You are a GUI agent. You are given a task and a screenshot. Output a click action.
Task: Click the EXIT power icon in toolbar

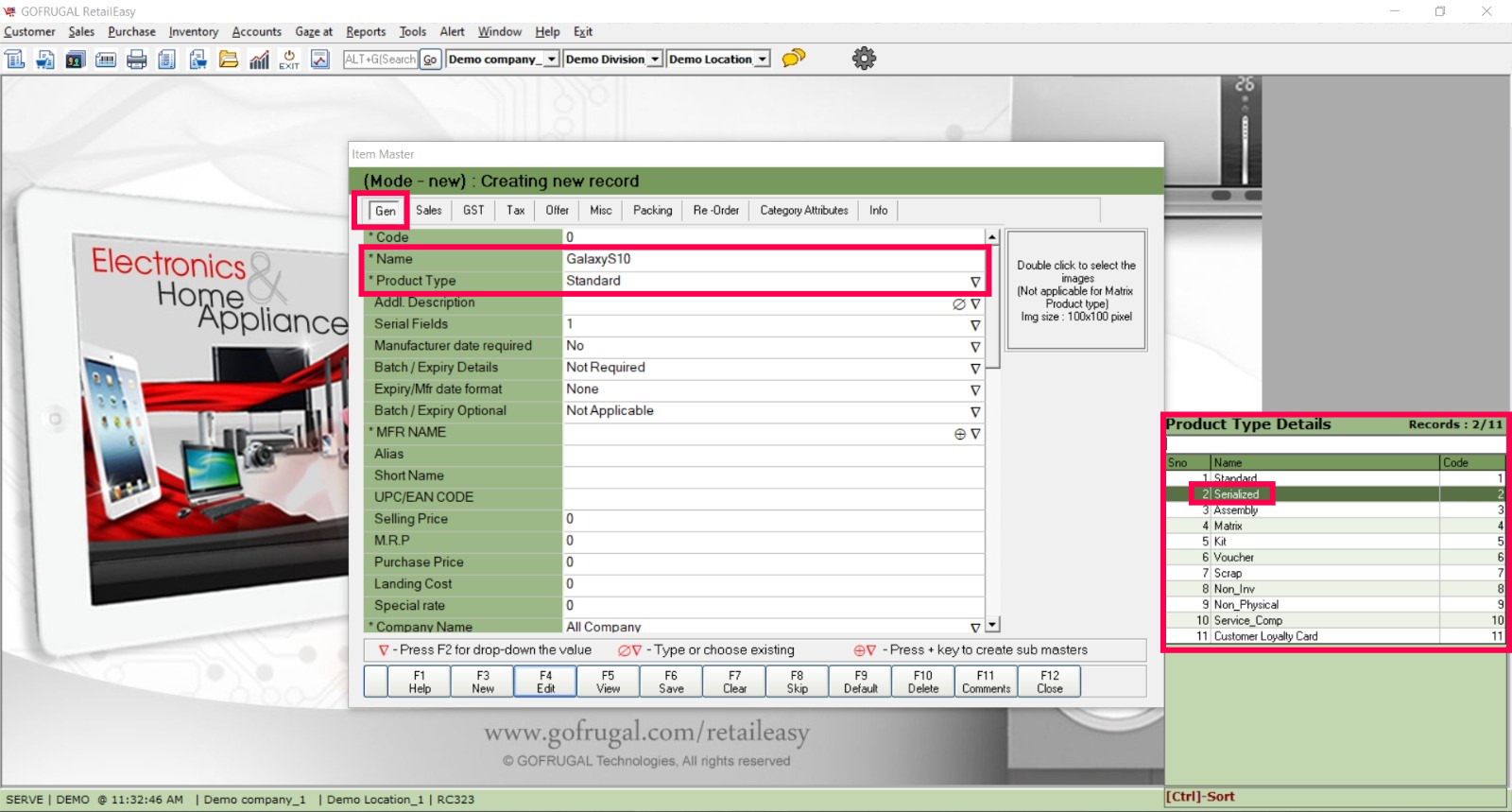[289, 59]
